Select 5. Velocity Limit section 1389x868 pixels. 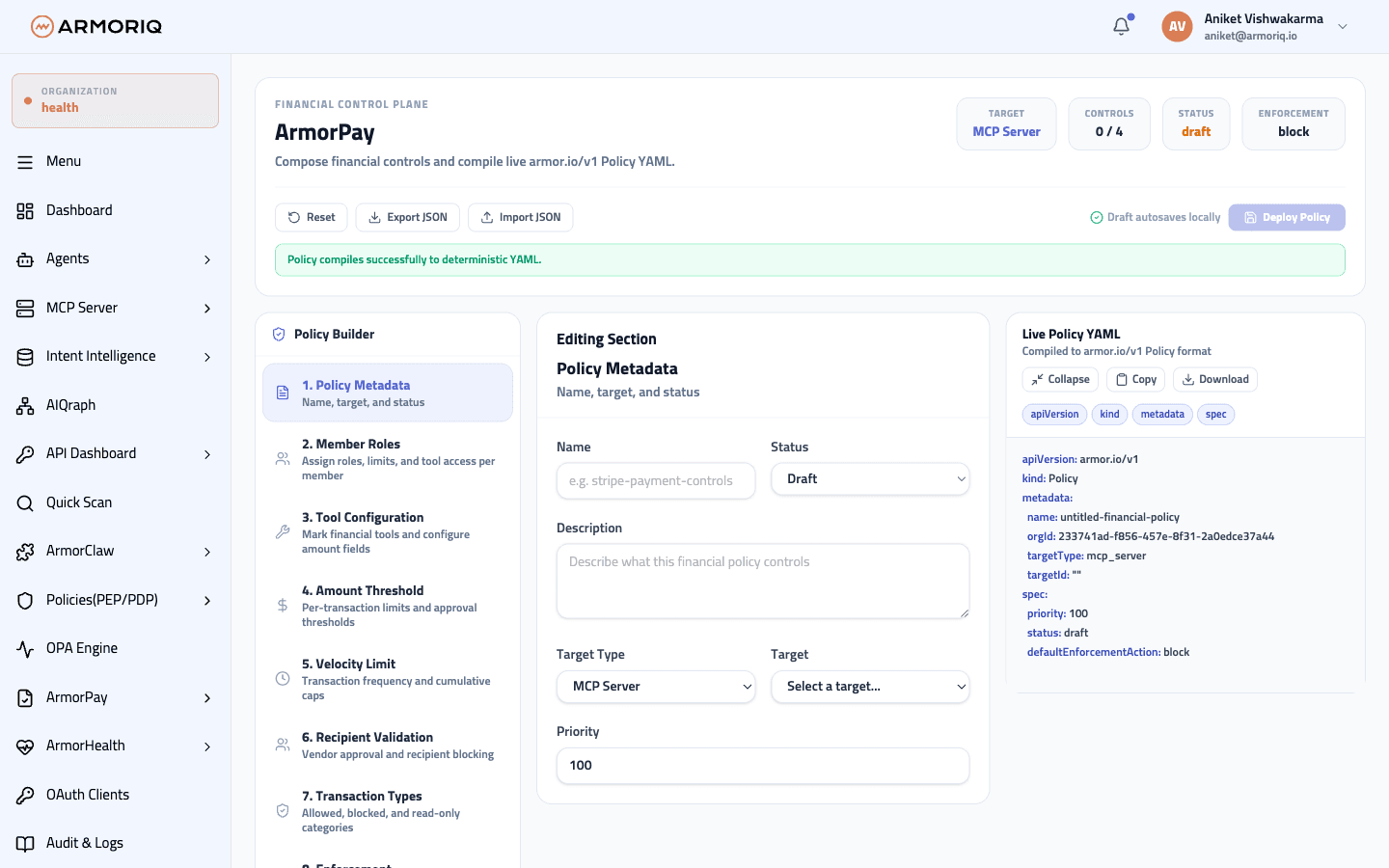click(388, 679)
